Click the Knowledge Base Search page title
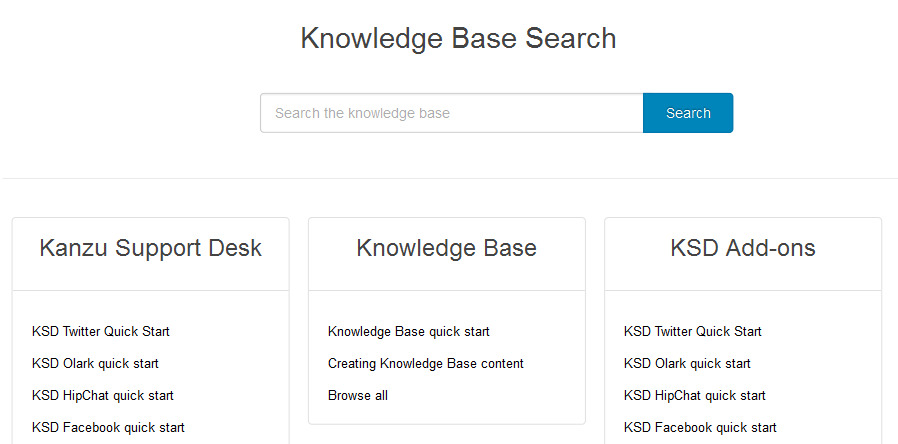Viewport: 898px width, 444px height. tap(458, 38)
